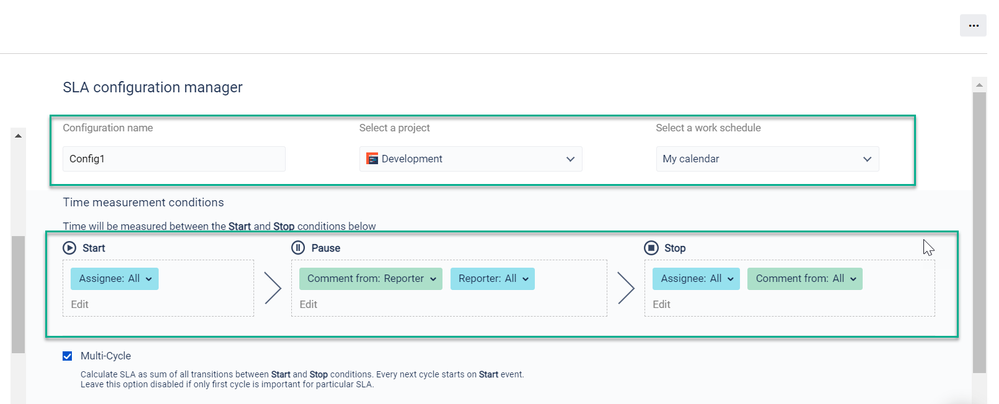The image size is (999, 404).
Task: Expand Comment from: Reporter in Pause
Action: (371, 278)
